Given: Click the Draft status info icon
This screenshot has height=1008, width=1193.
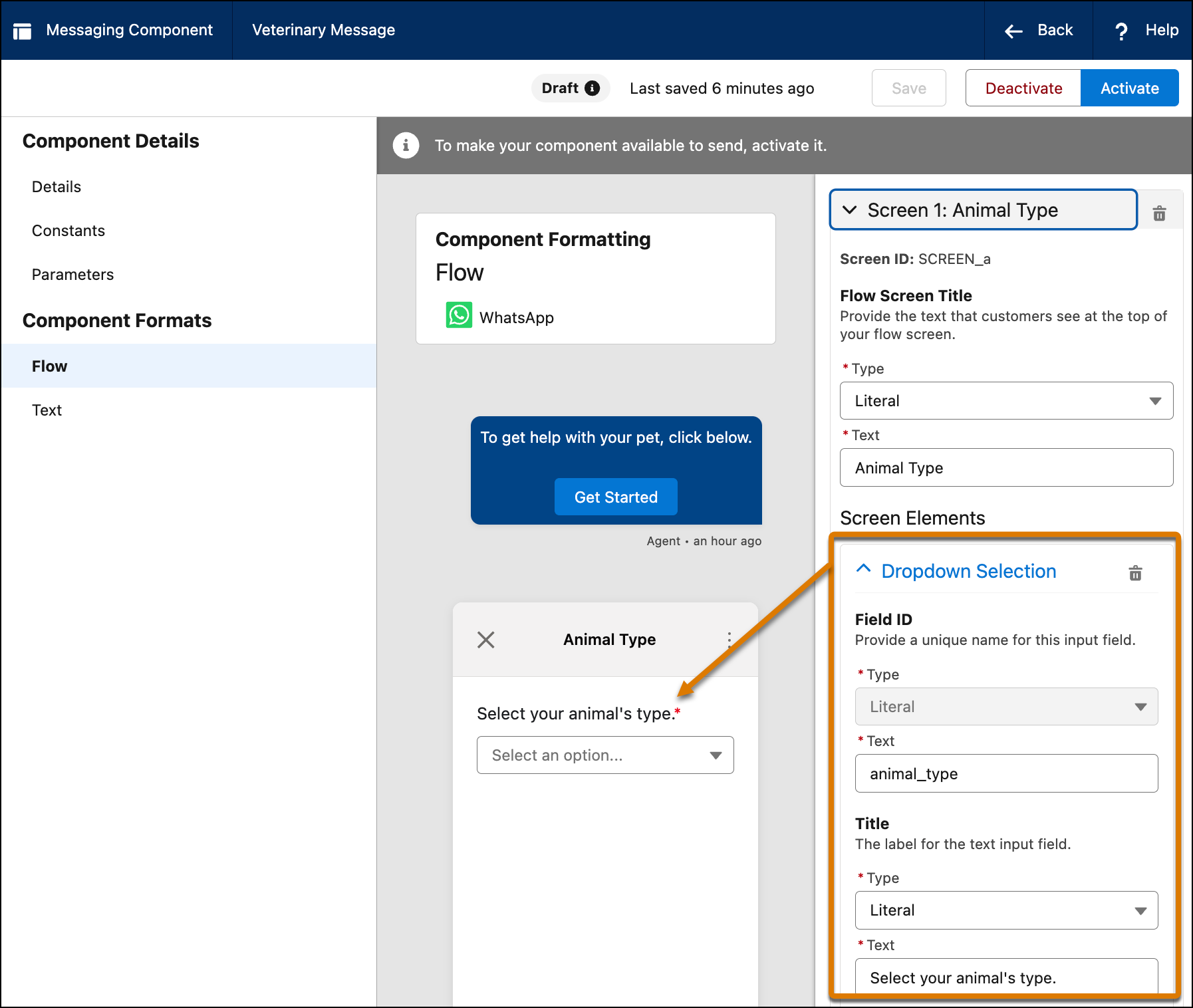Looking at the screenshot, I should point(592,88).
